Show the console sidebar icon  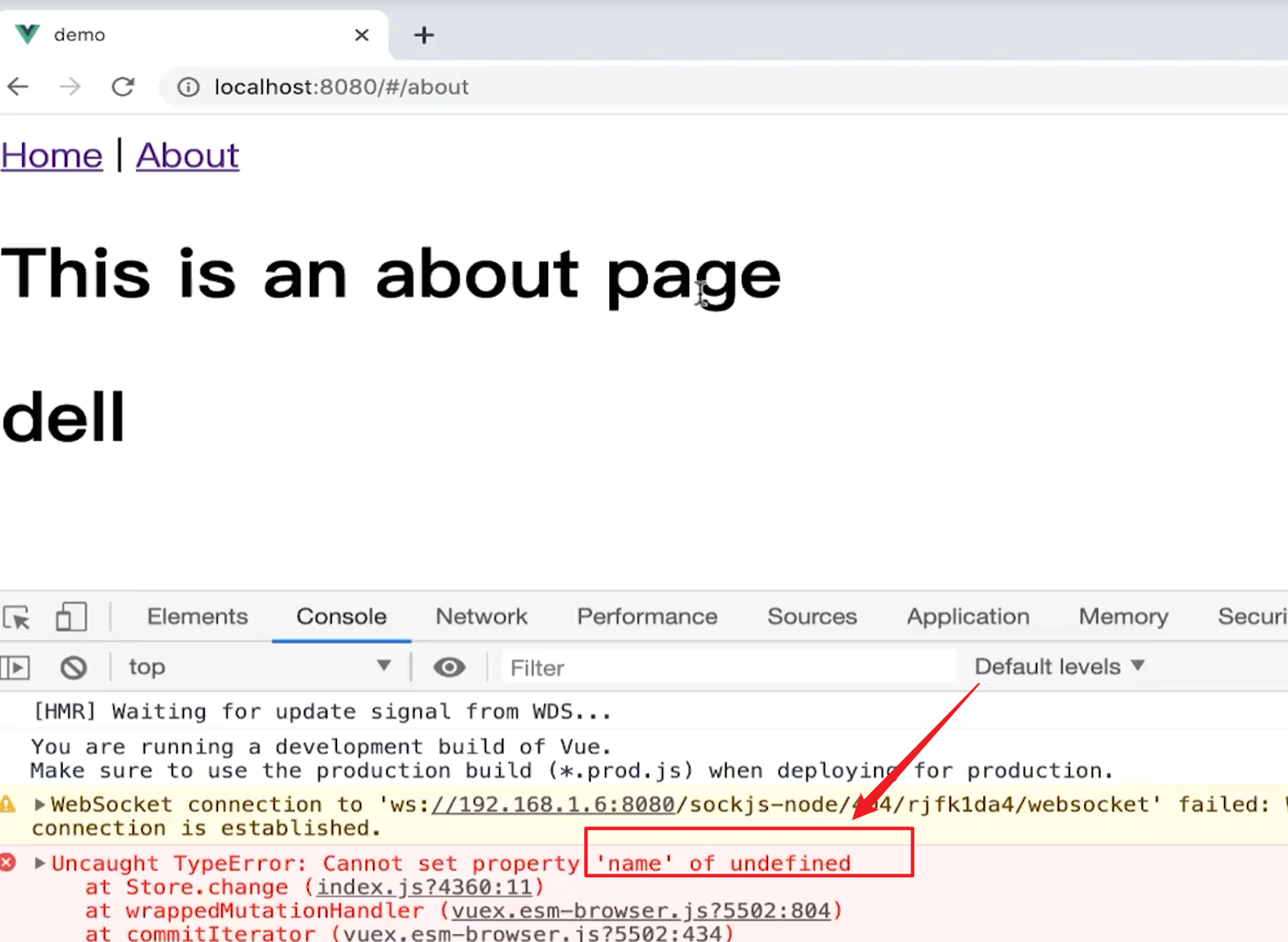[16, 668]
